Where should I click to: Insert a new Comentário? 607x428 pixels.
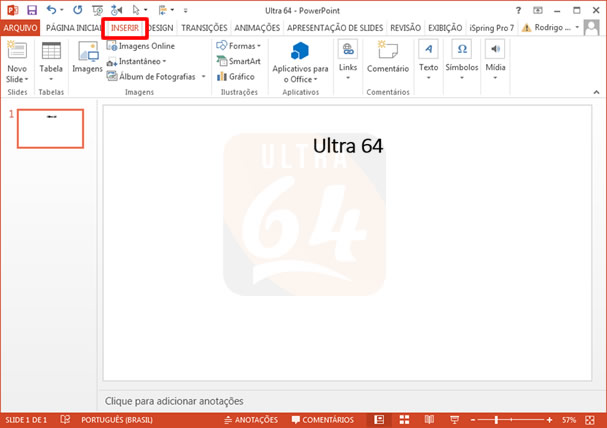coord(388,57)
